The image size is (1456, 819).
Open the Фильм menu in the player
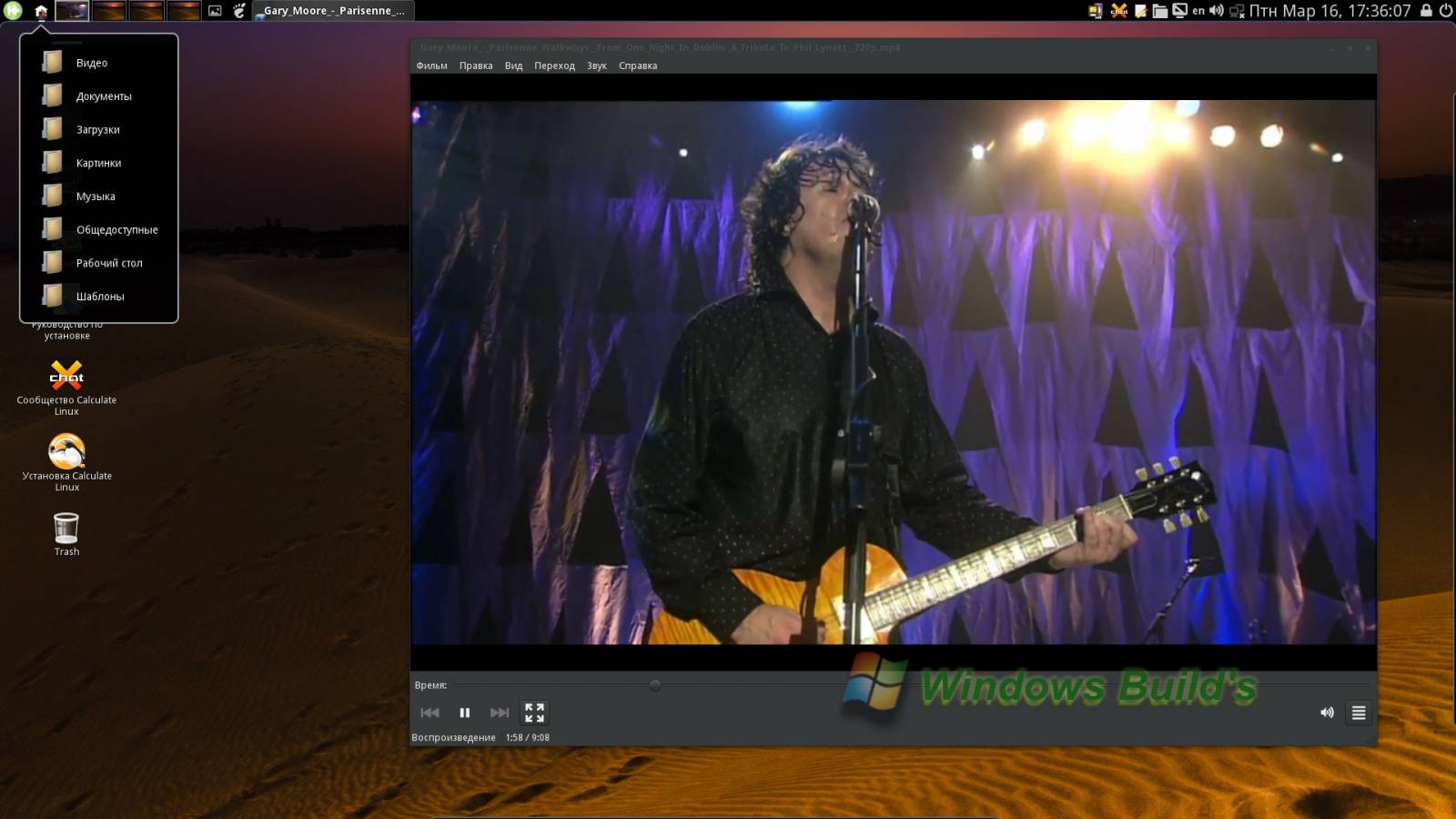tap(431, 66)
